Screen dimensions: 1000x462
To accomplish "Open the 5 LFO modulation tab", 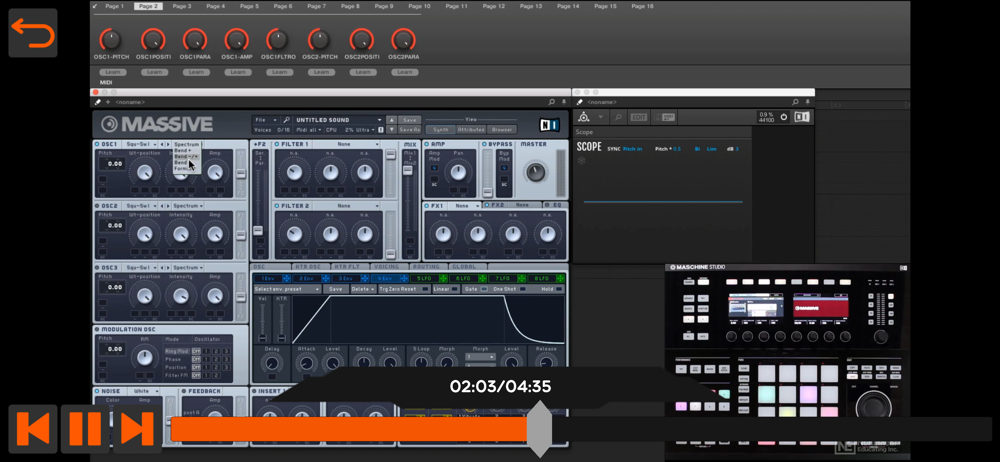I will click(423, 278).
